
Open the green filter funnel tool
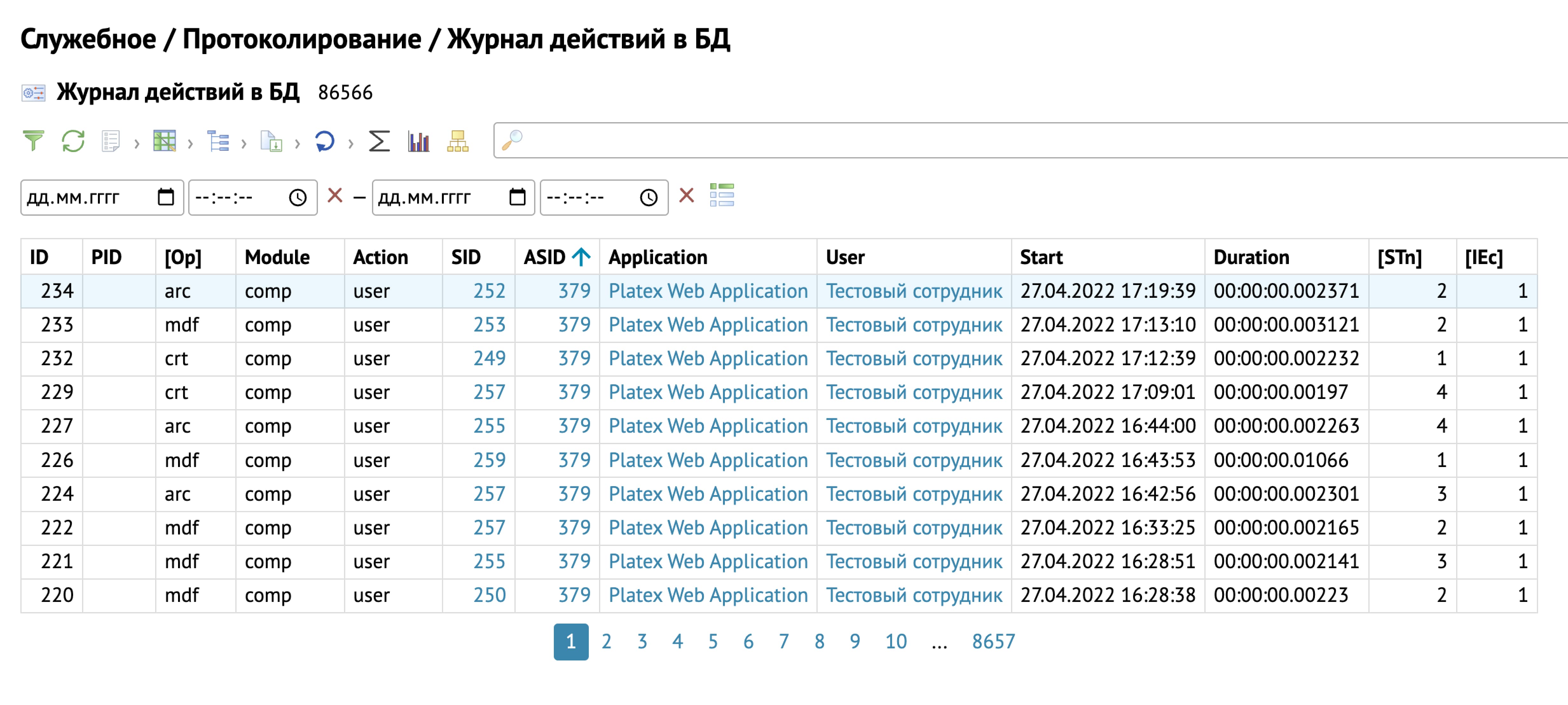click(33, 141)
